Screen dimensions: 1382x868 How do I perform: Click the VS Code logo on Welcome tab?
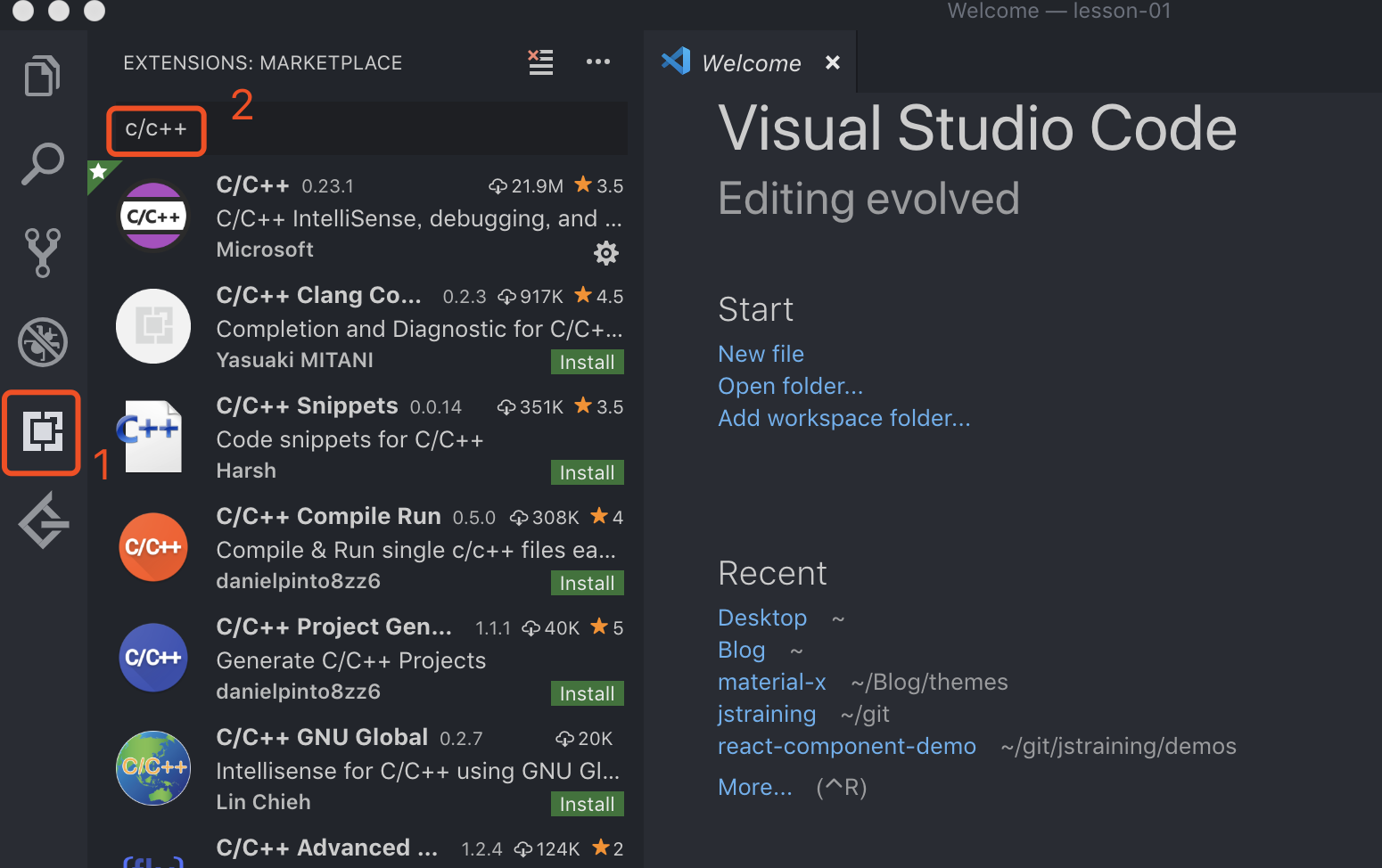(x=676, y=61)
